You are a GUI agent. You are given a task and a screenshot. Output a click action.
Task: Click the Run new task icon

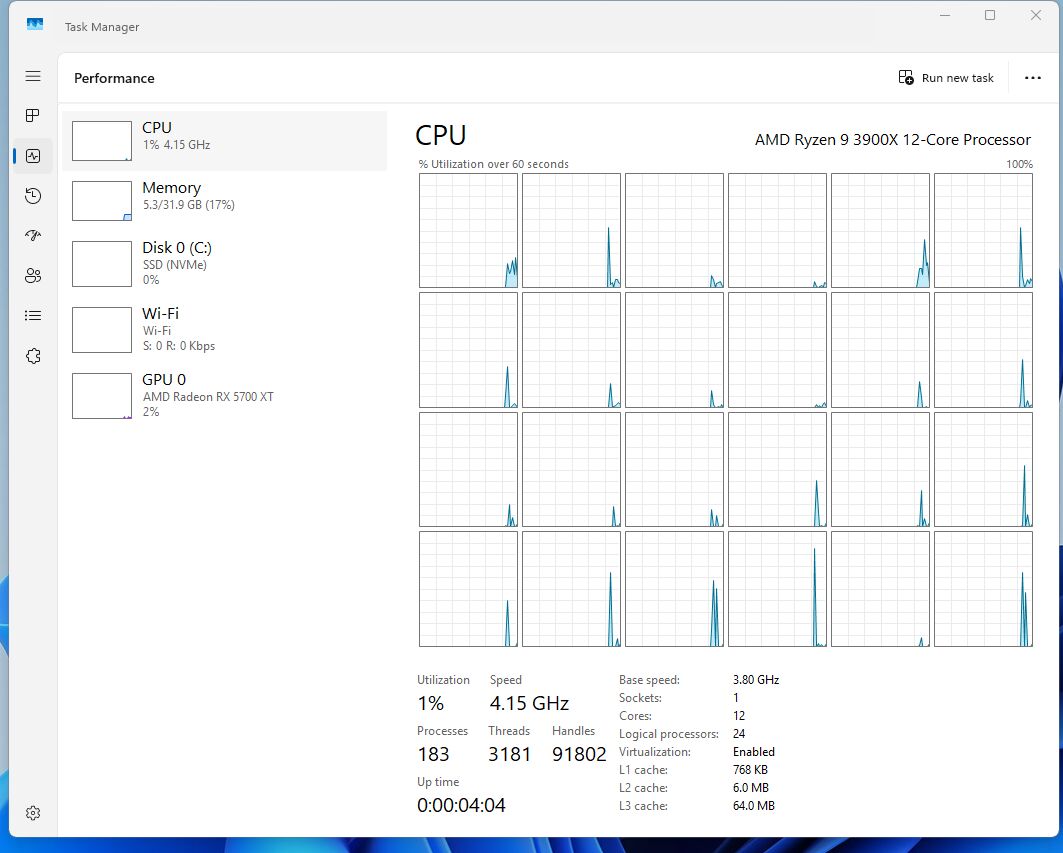coord(906,77)
